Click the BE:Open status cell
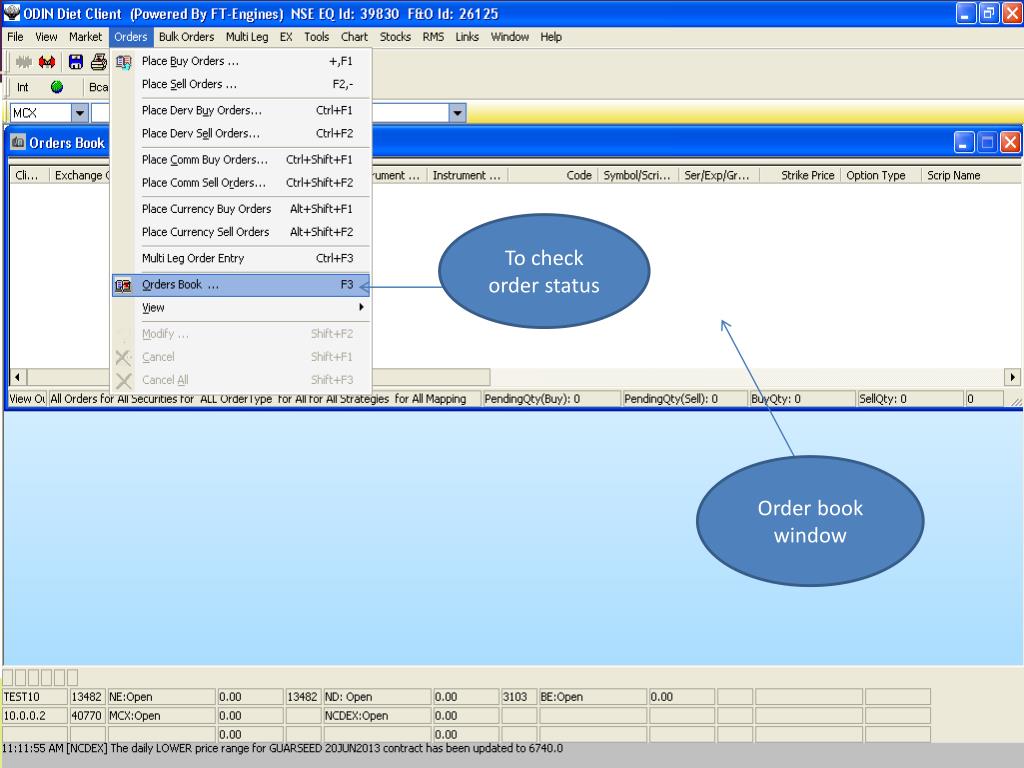The image size is (1024, 768). tap(592, 697)
